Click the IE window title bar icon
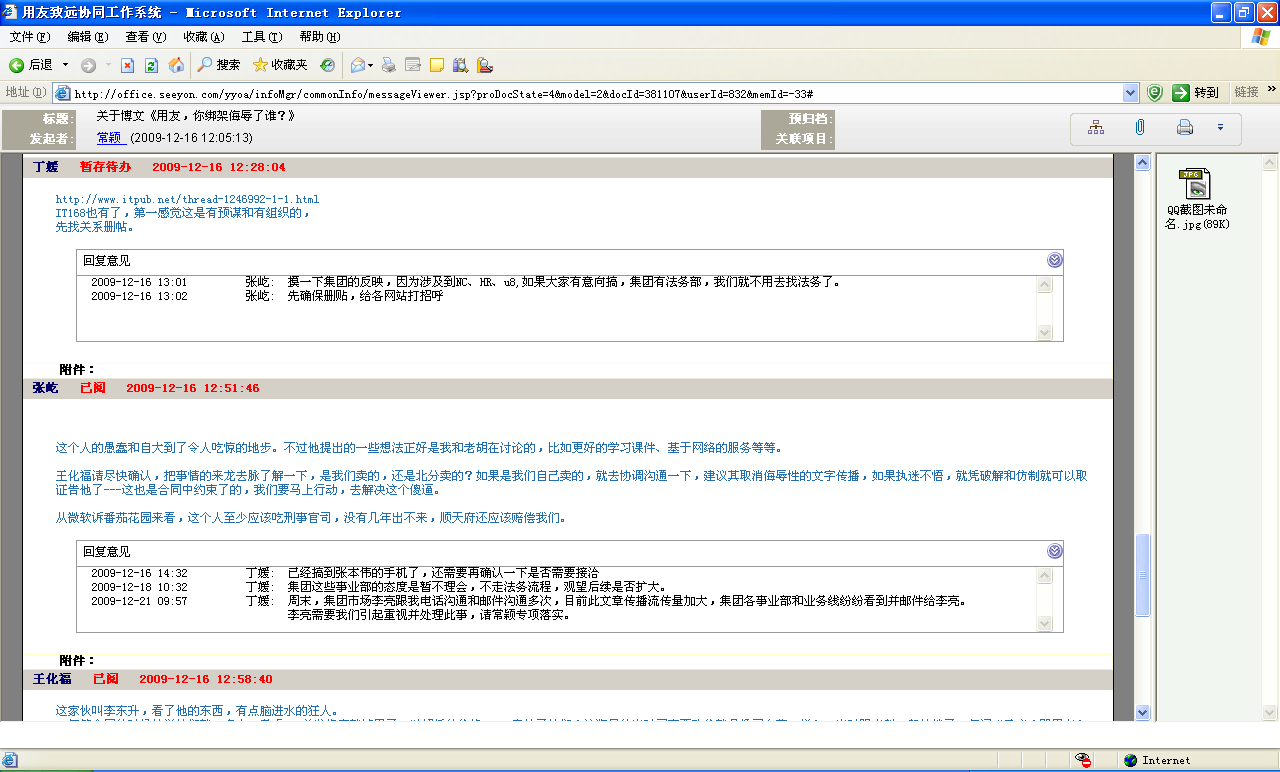 tap(12, 13)
